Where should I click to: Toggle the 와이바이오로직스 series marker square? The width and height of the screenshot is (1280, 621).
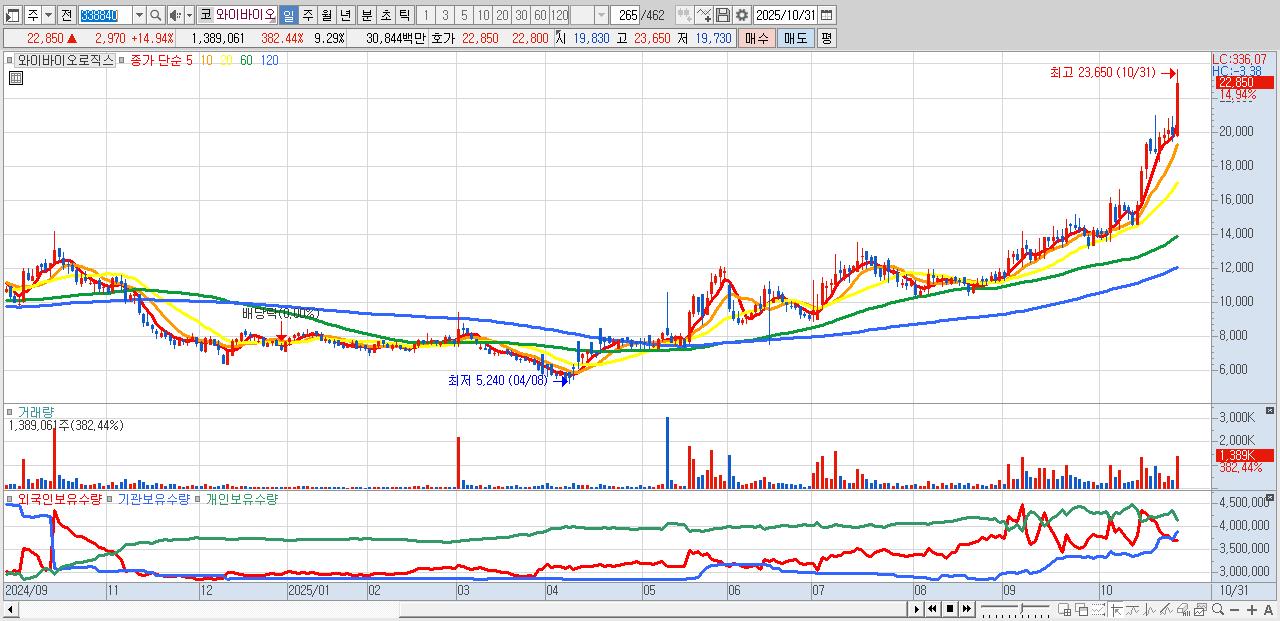[x=12, y=60]
